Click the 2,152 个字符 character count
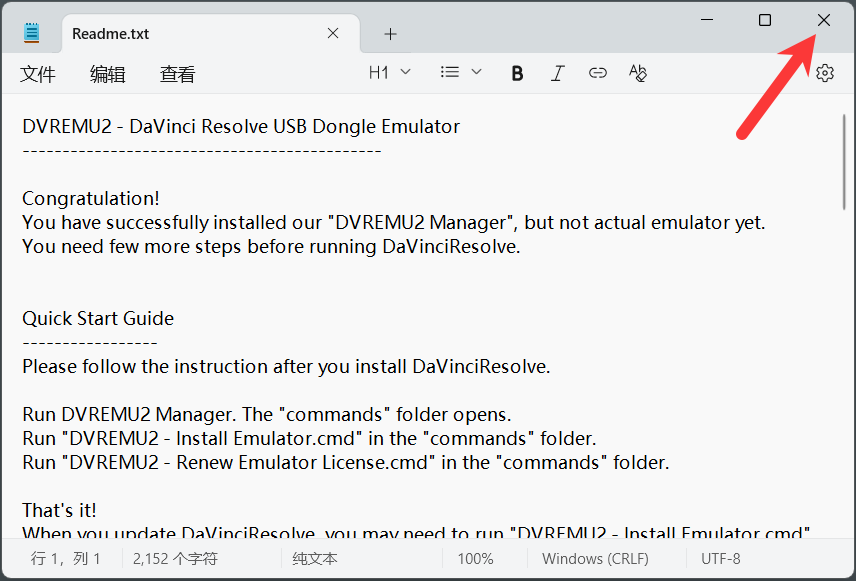This screenshot has height=581, width=856. (175, 559)
